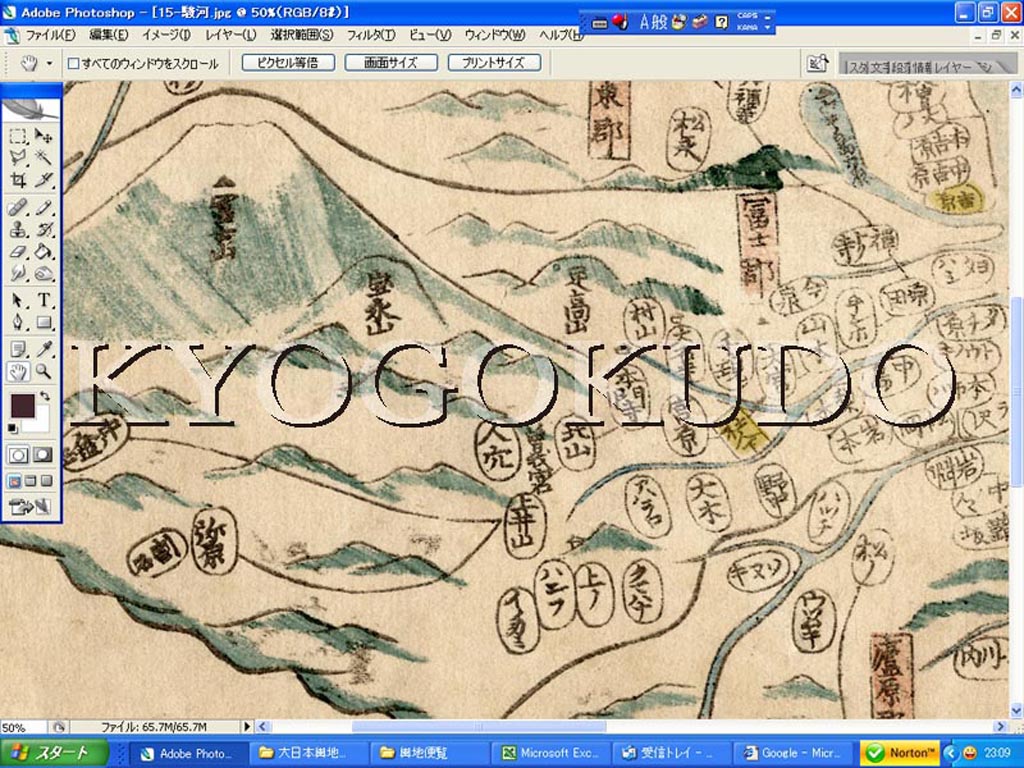
Task: Select the Polygonal Lasso tool
Action: coord(18,157)
